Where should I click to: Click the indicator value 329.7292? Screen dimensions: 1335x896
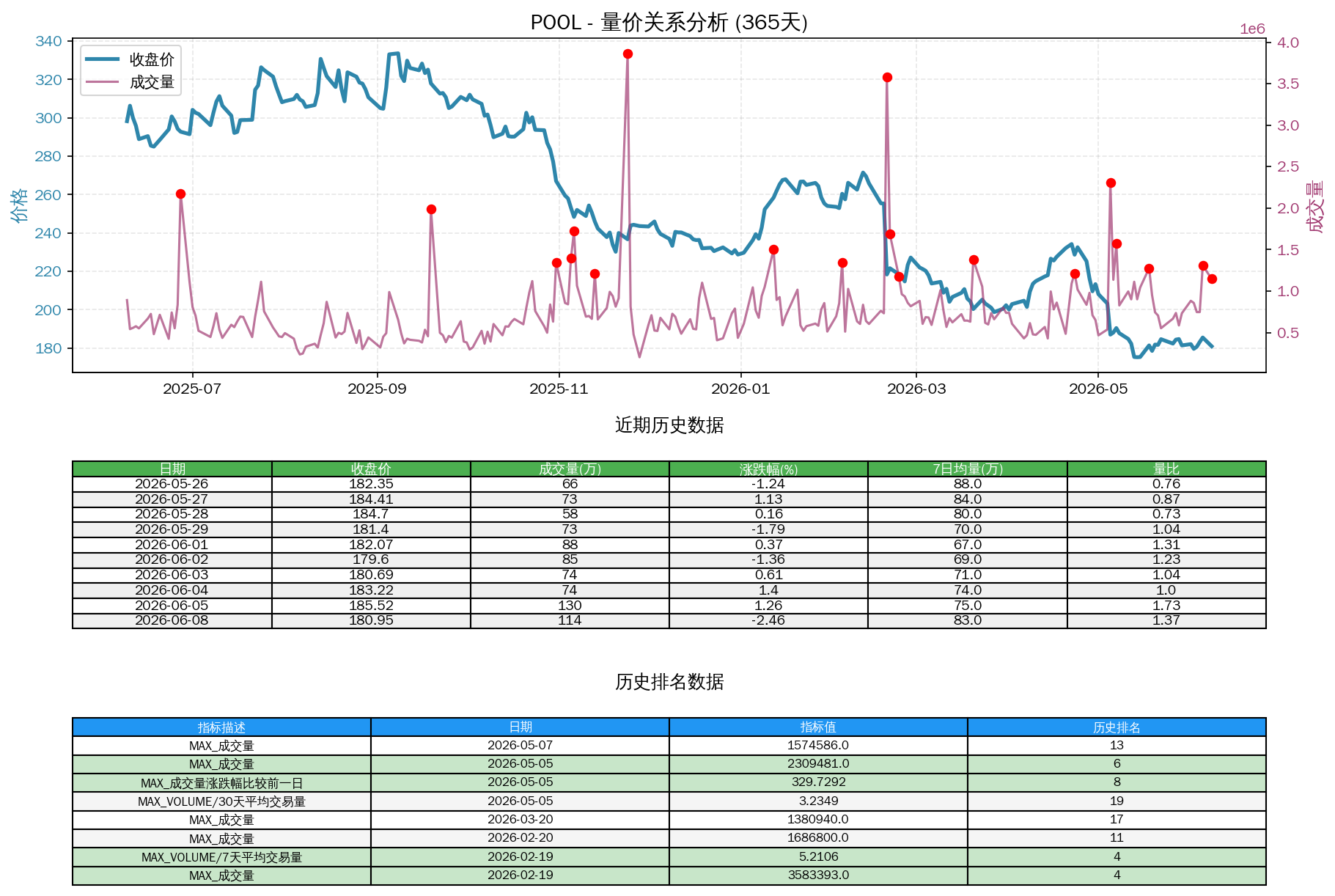click(818, 782)
